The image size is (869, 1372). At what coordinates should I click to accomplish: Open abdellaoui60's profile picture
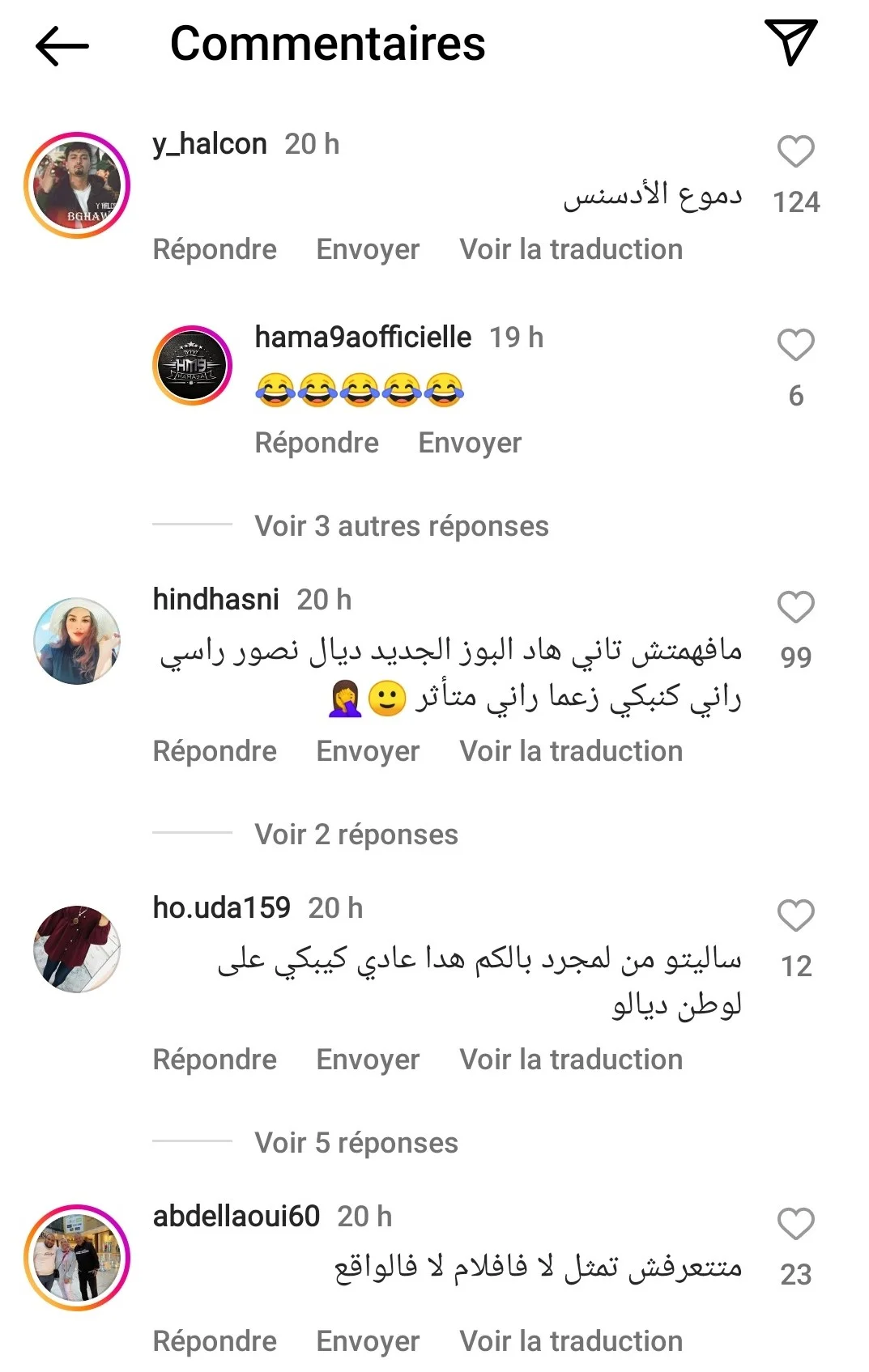[x=77, y=1258]
